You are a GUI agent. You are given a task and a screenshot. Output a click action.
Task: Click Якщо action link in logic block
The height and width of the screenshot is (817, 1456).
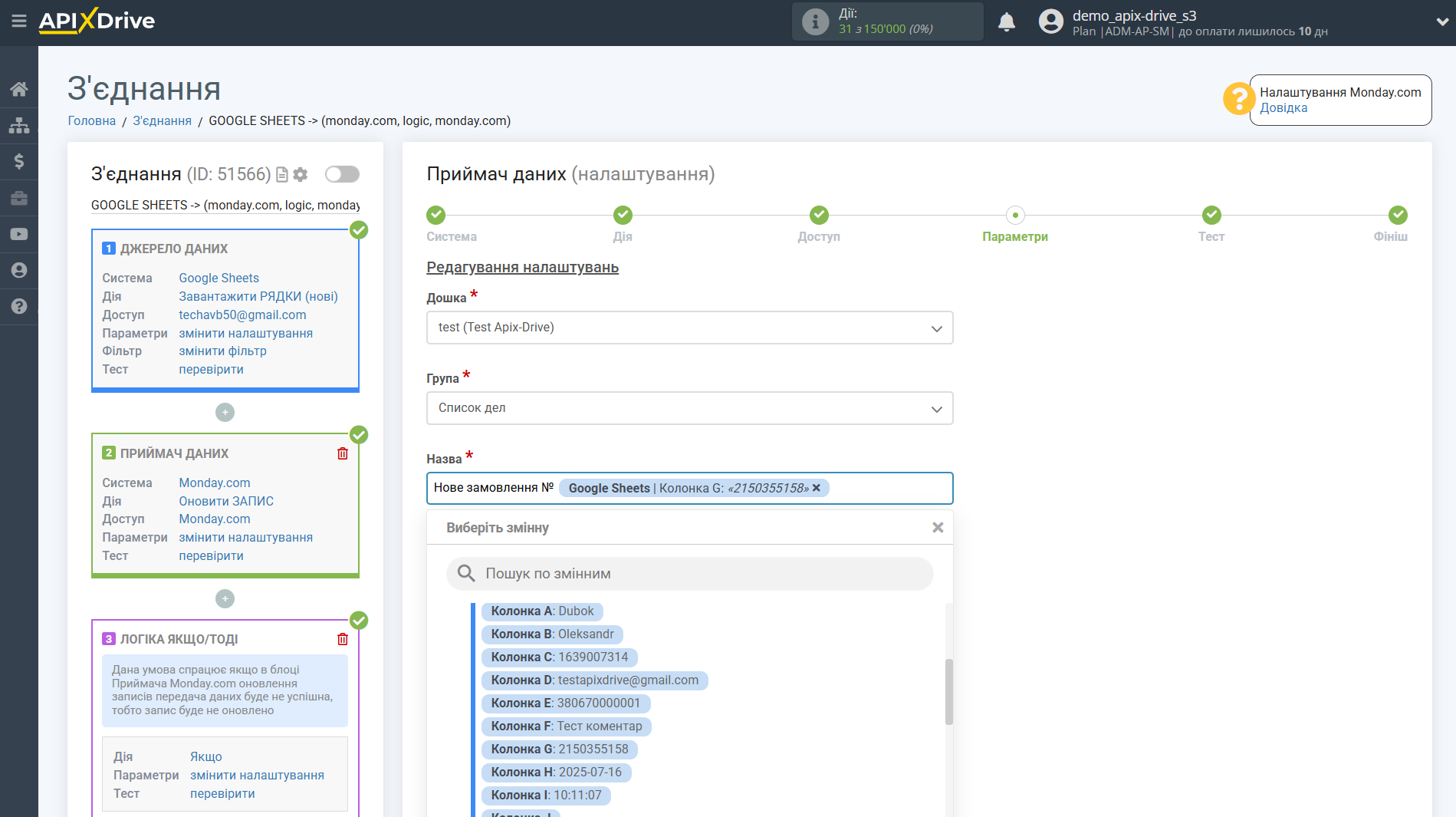pyautogui.click(x=206, y=756)
